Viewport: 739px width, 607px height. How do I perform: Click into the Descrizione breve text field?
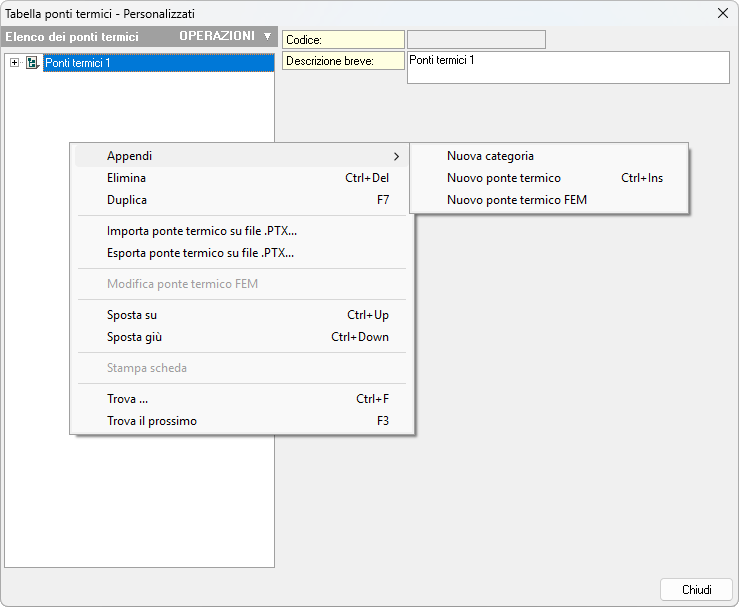pyautogui.click(x=567, y=67)
